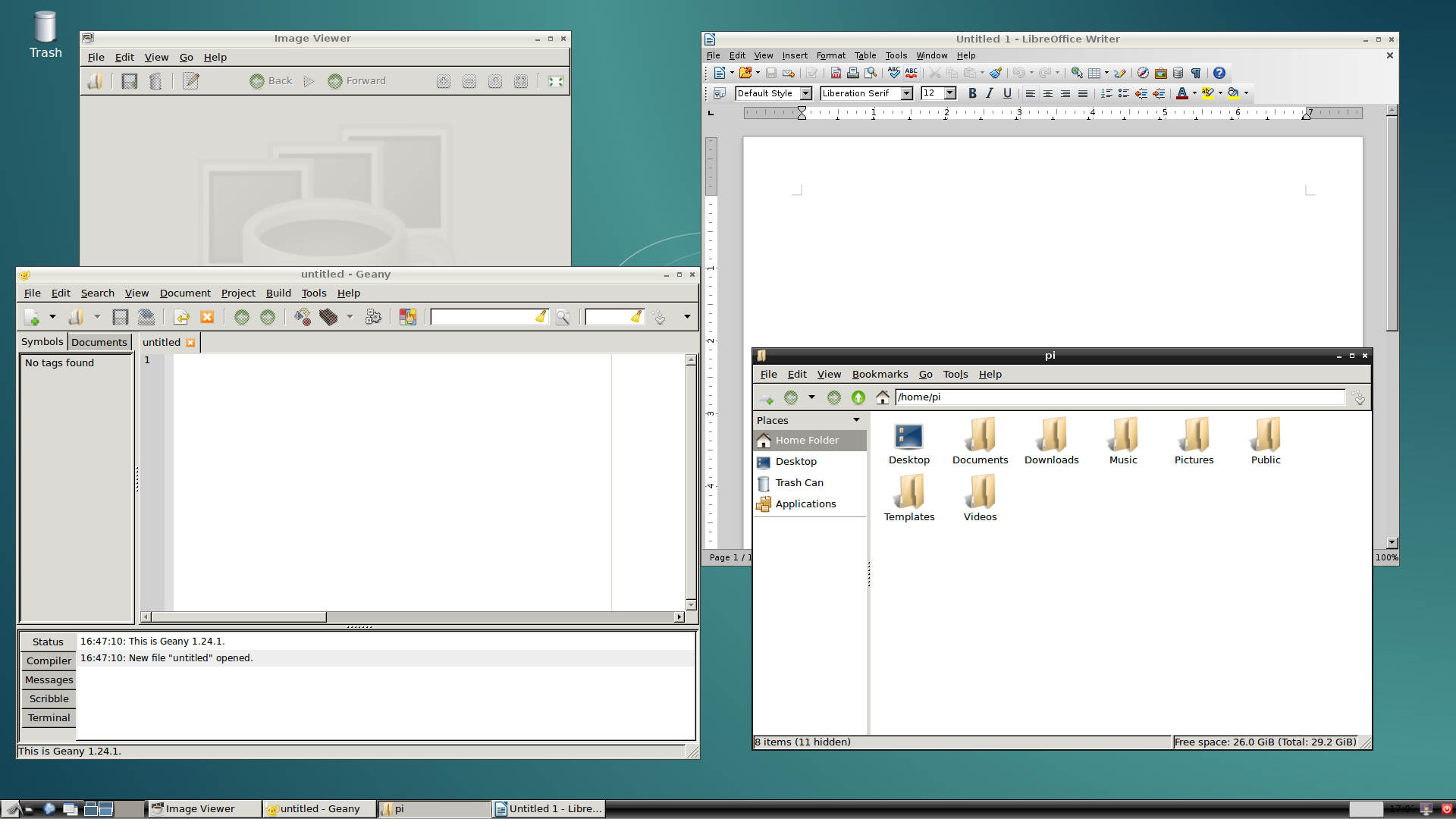Toggle Align Right in Writer
Image resolution: width=1456 pixels, height=819 pixels.
(x=1065, y=93)
